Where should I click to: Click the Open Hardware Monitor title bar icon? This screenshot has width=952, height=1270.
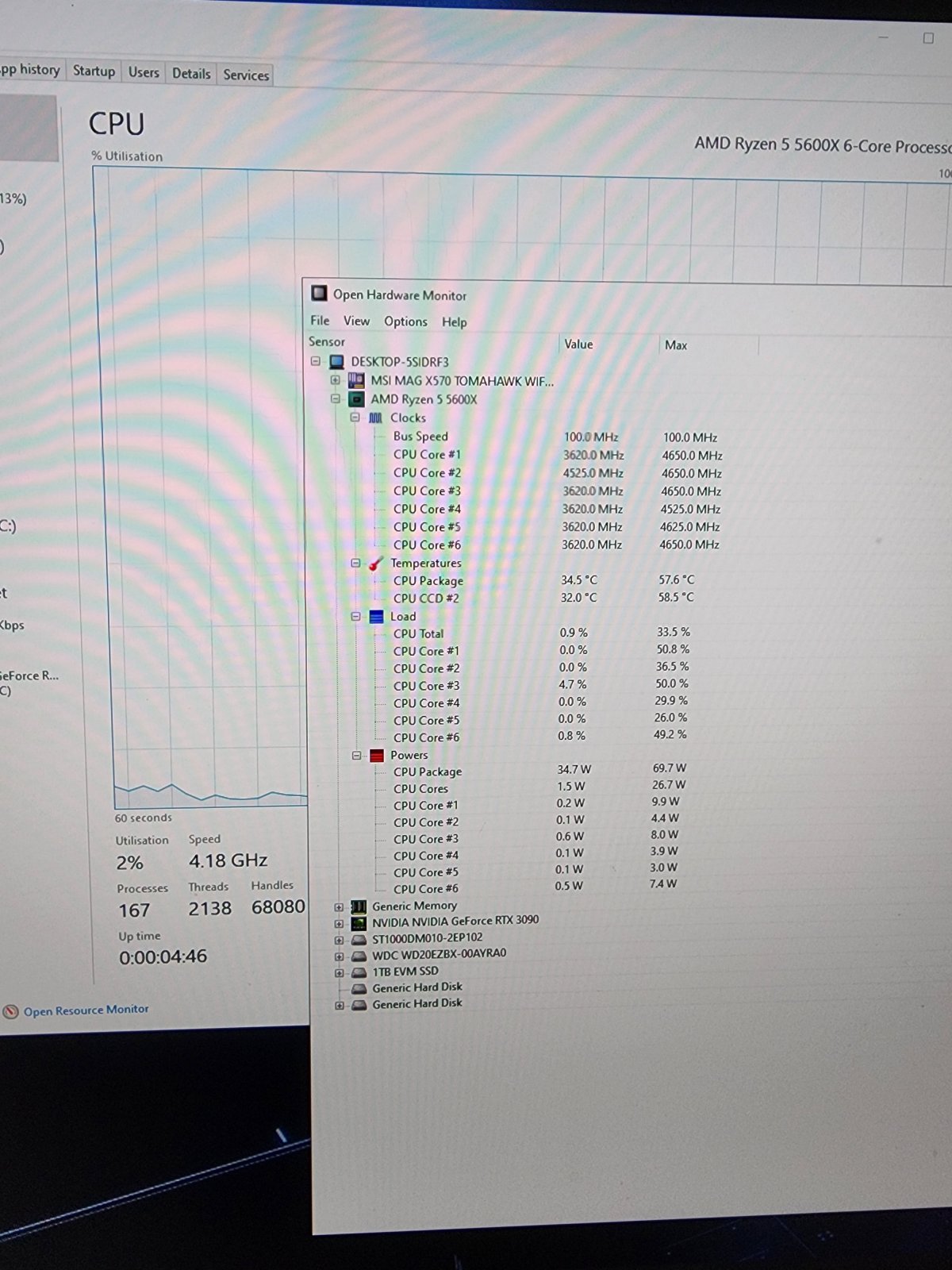pyautogui.click(x=319, y=294)
